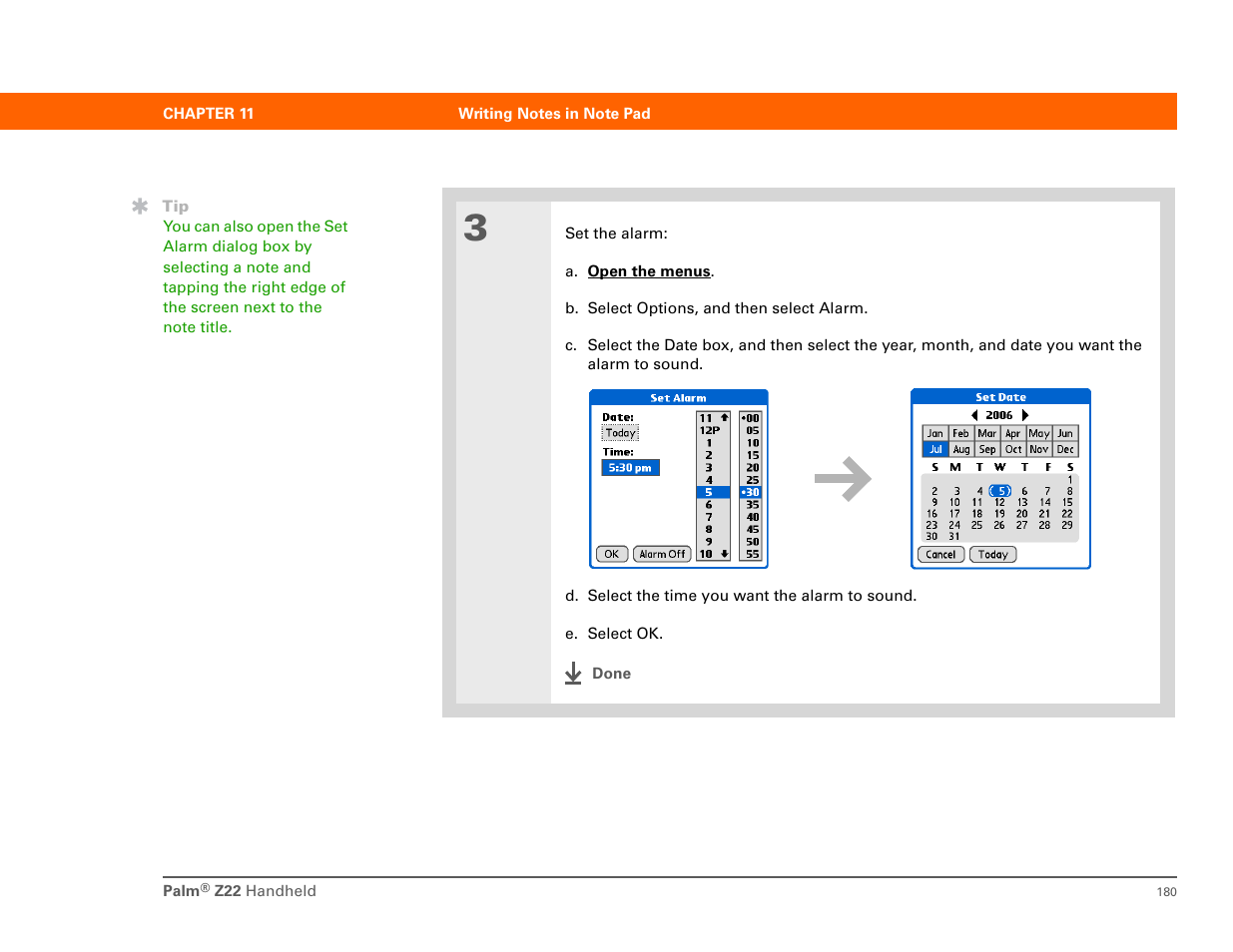
Task: Choose hour 1 in hour list
Action: pyautogui.click(x=710, y=443)
